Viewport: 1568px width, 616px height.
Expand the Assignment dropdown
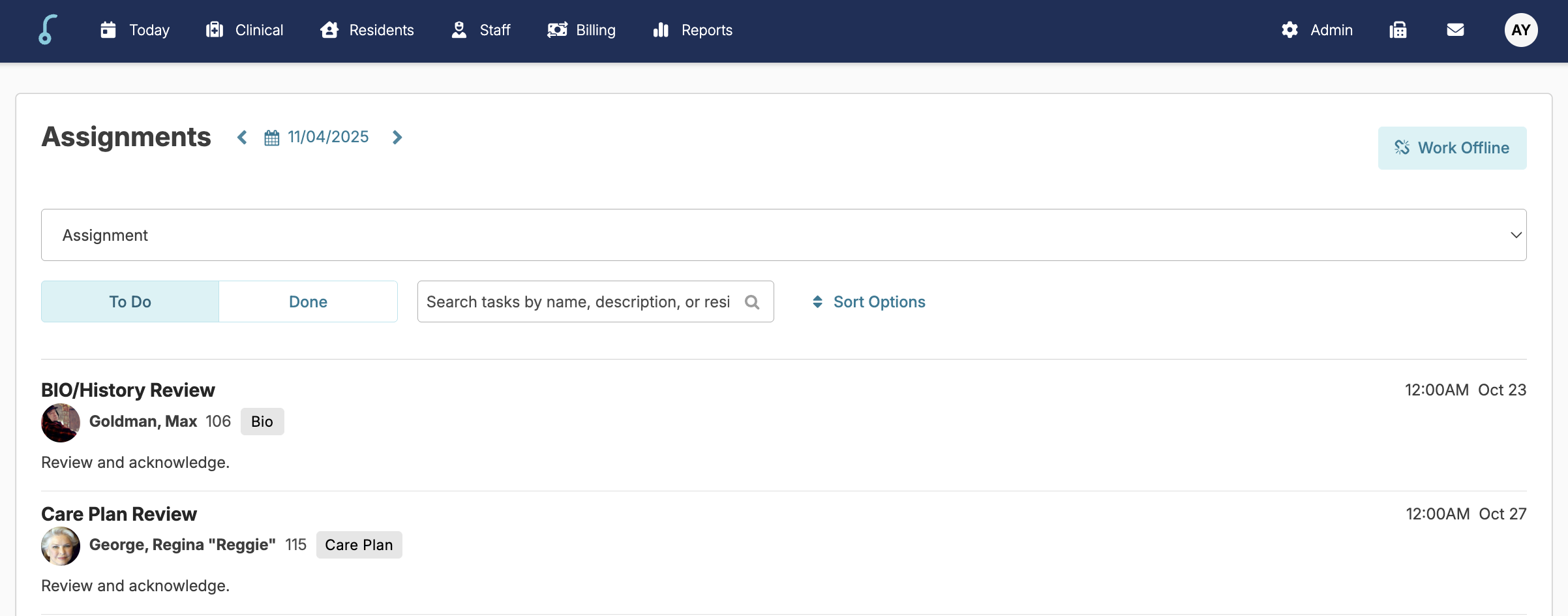(783, 235)
